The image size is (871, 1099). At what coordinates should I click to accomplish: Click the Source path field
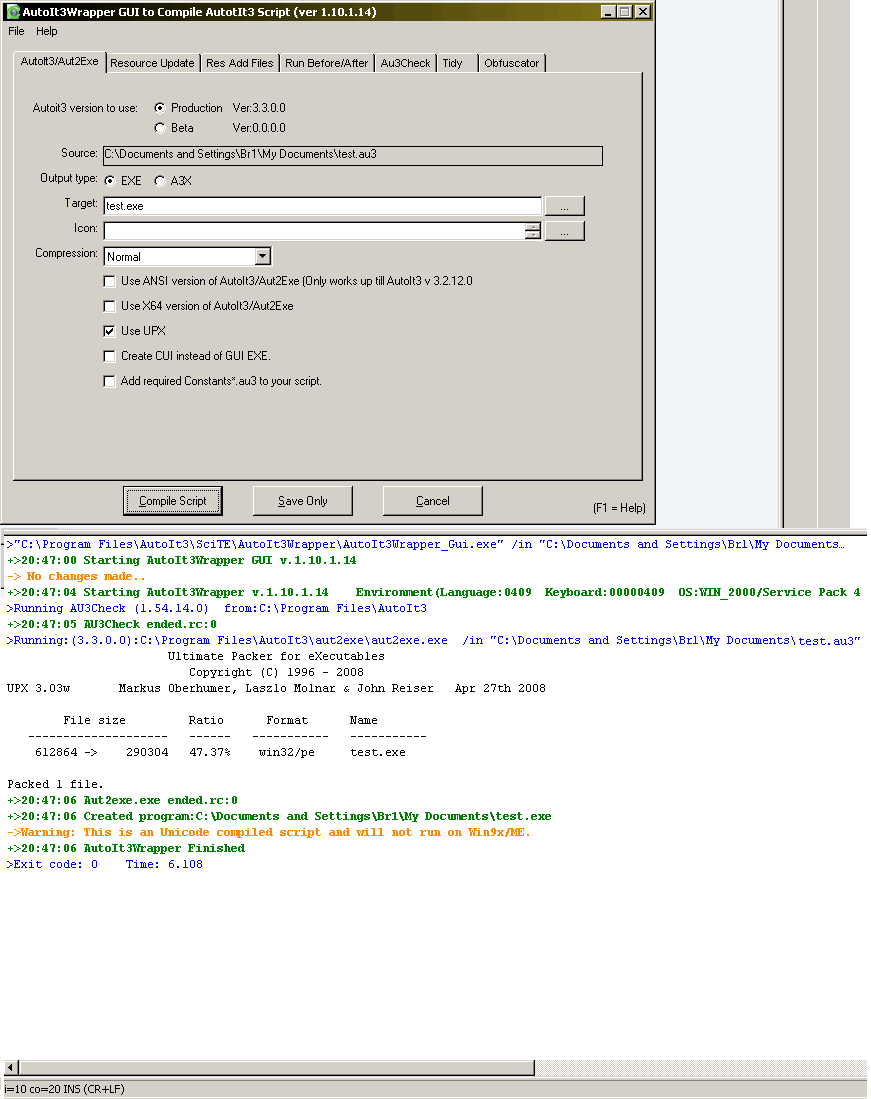pos(352,155)
